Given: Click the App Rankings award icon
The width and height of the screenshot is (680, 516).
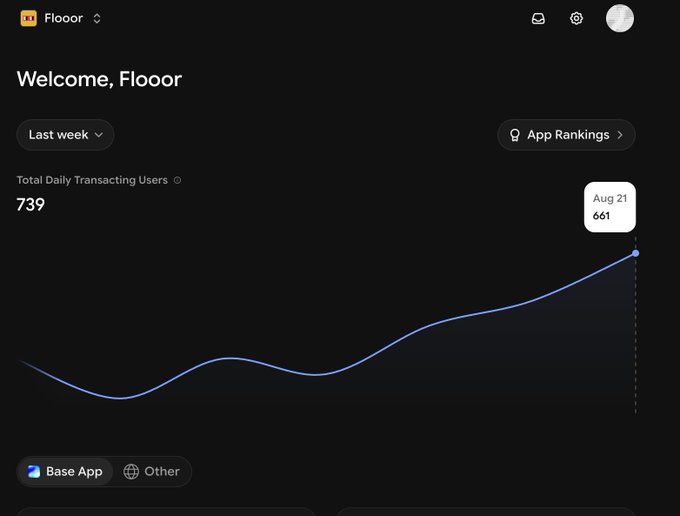Looking at the screenshot, I should pyautogui.click(x=515, y=135).
